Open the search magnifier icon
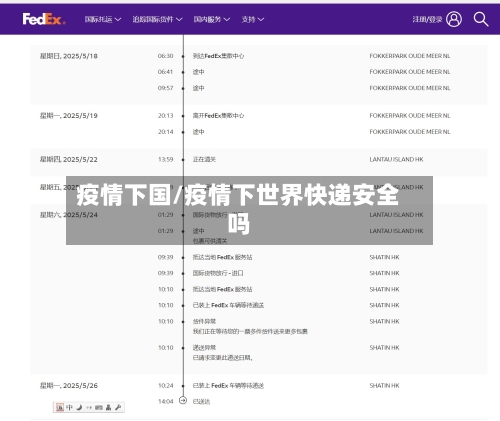500x421 pixels. click(x=481, y=19)
